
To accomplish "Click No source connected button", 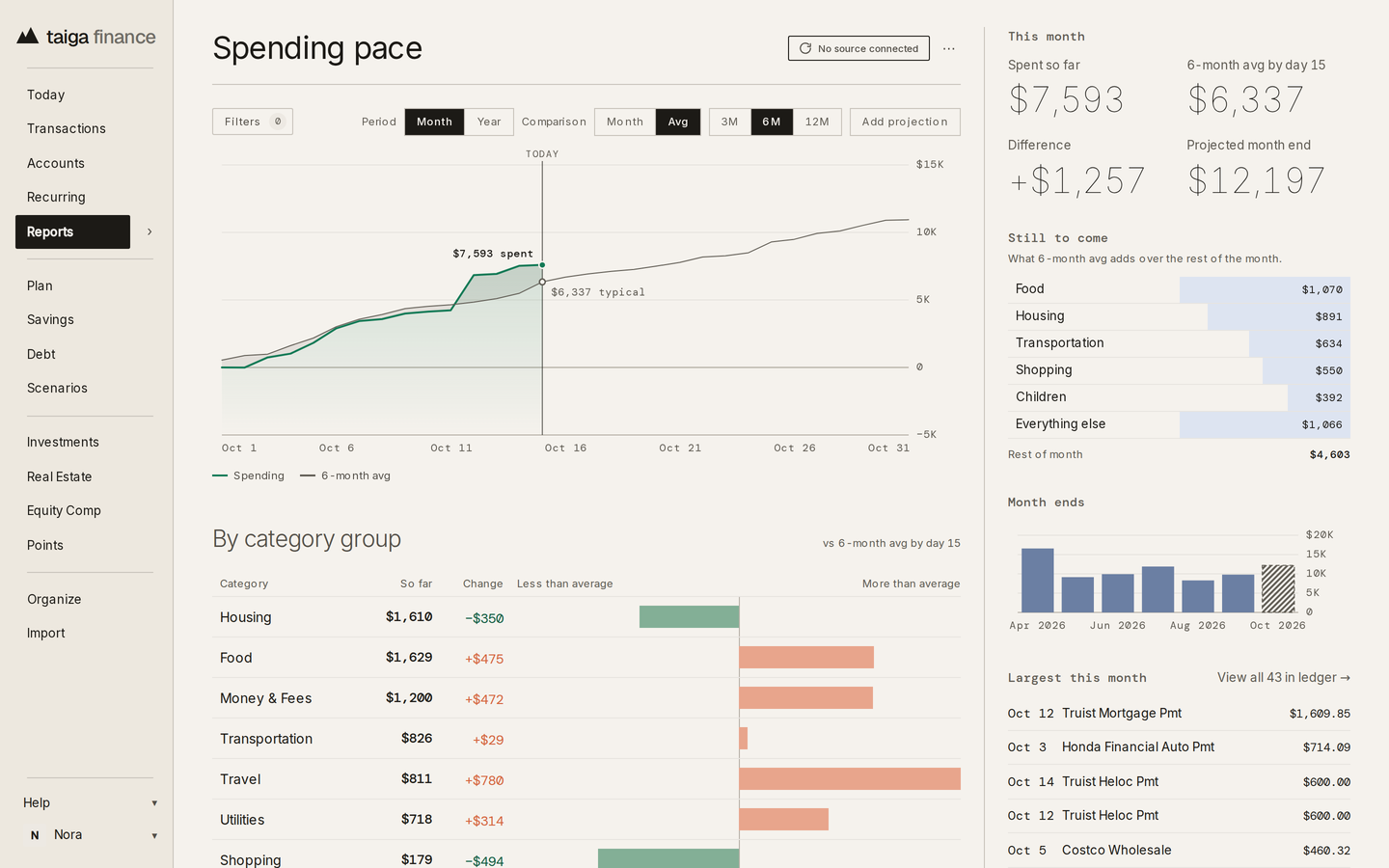I will pos(858,48).
